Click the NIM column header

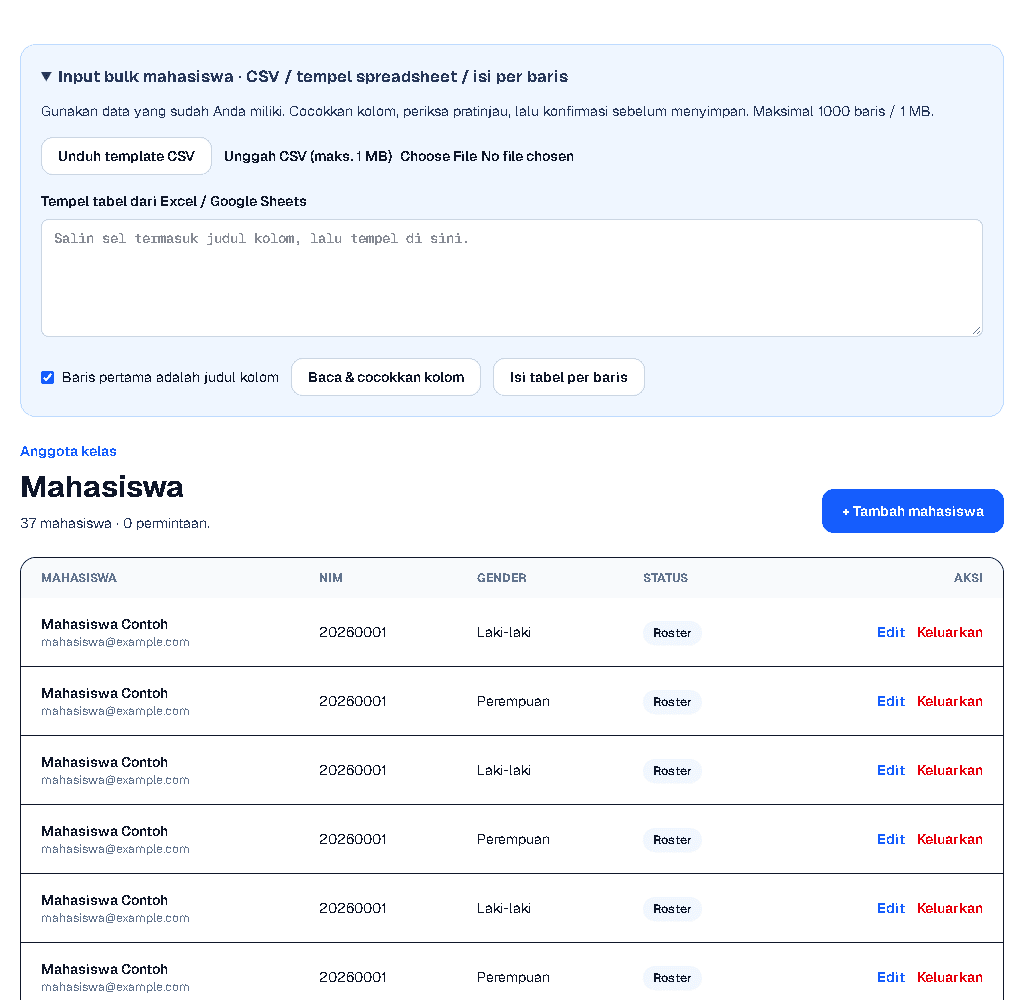coord(330,577)
